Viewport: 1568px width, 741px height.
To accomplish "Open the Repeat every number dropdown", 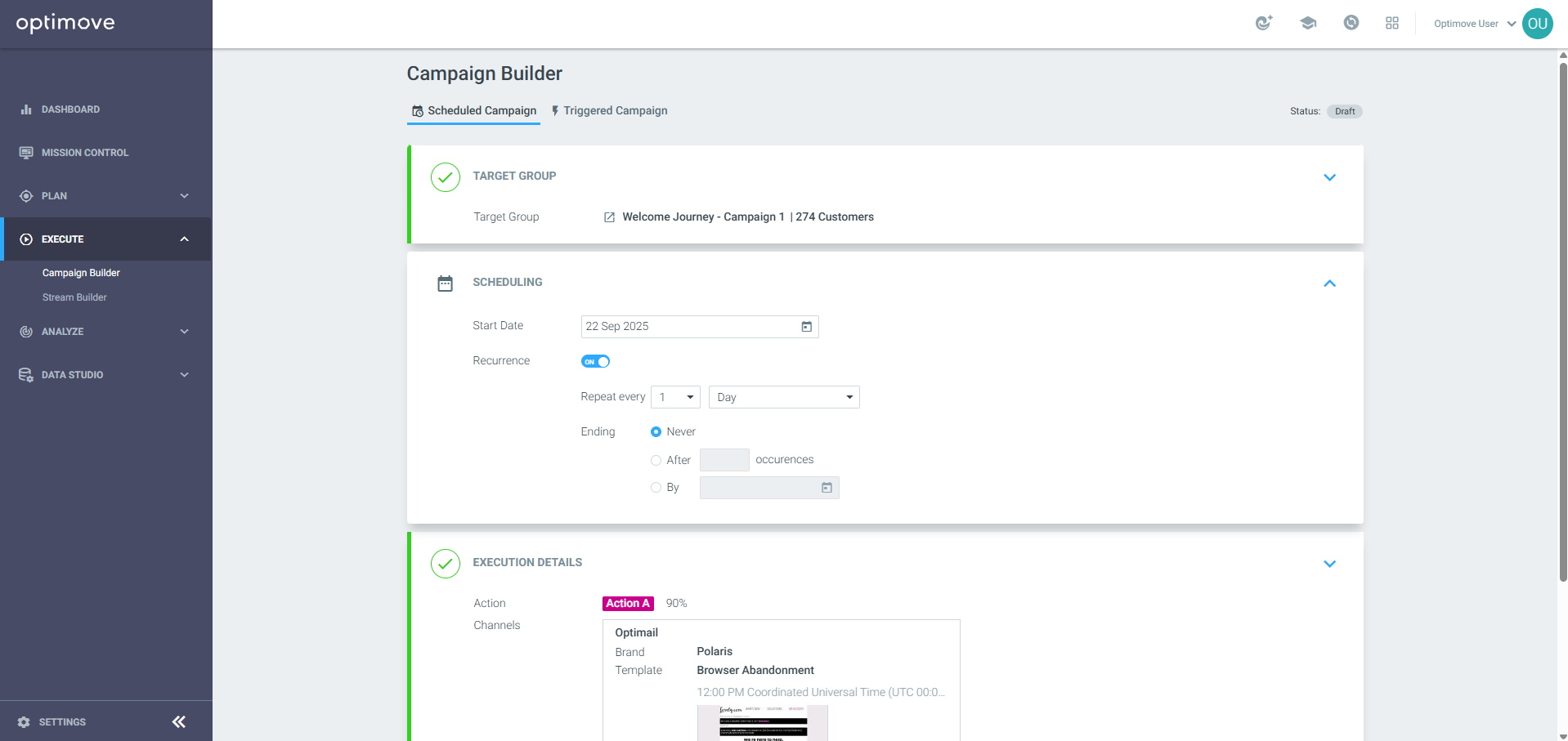I will pyautogui.click(x=675, y=397).
